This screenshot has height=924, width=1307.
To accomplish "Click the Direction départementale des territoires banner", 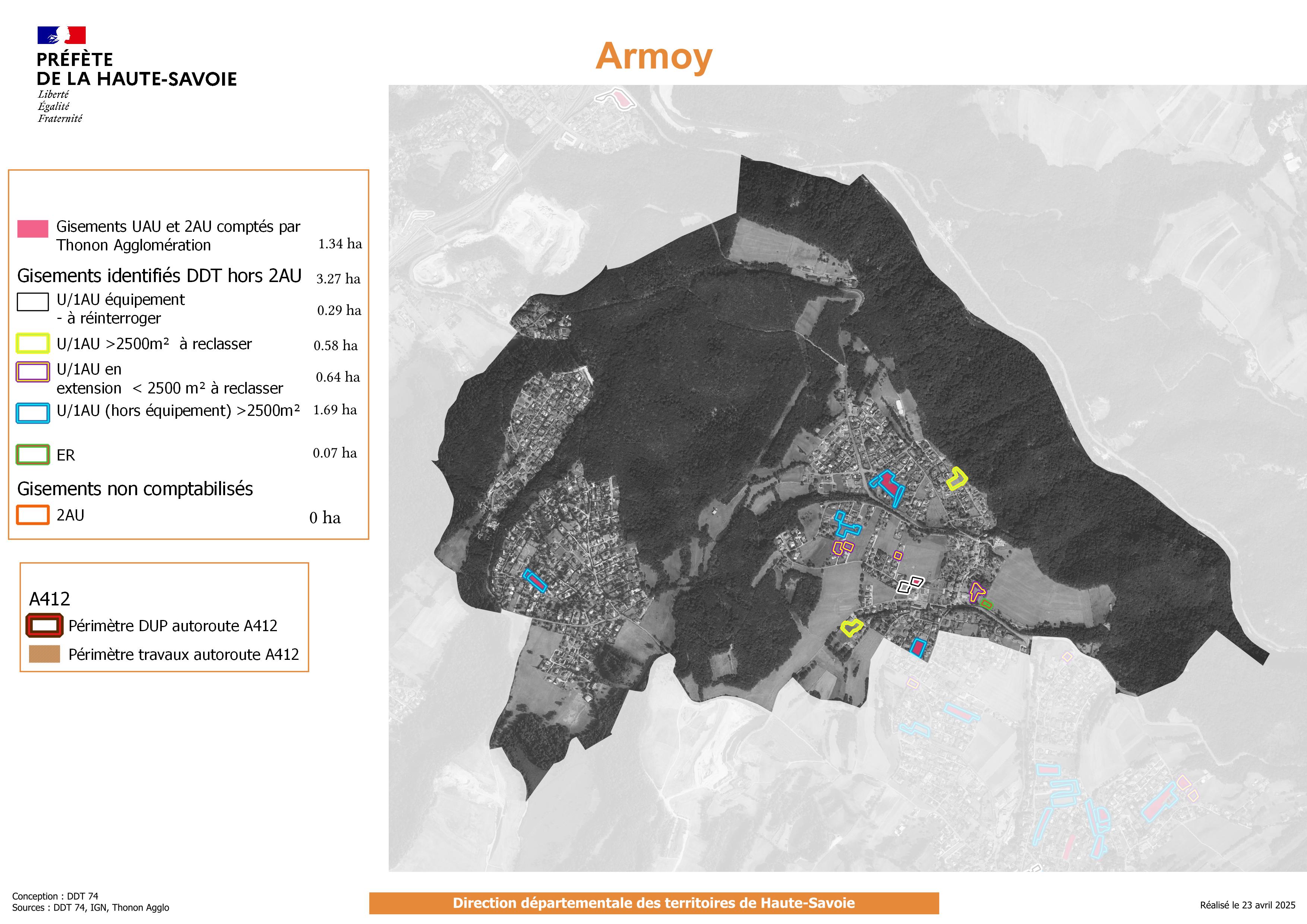I will pos(654,903).
